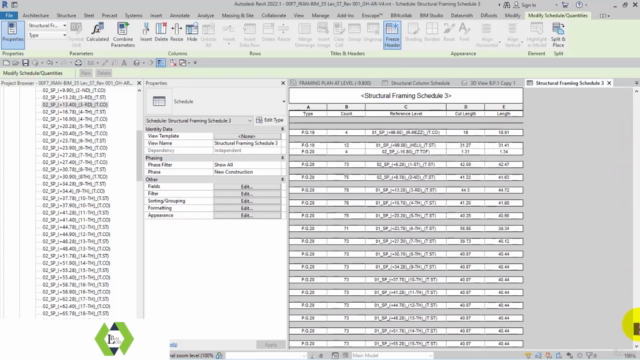This screenshot has height=360, width=640.
Task: Select 02_SP_(+9.90)_(2-ND)_(T.CO) in Project Browser
Action: point(74,90)
